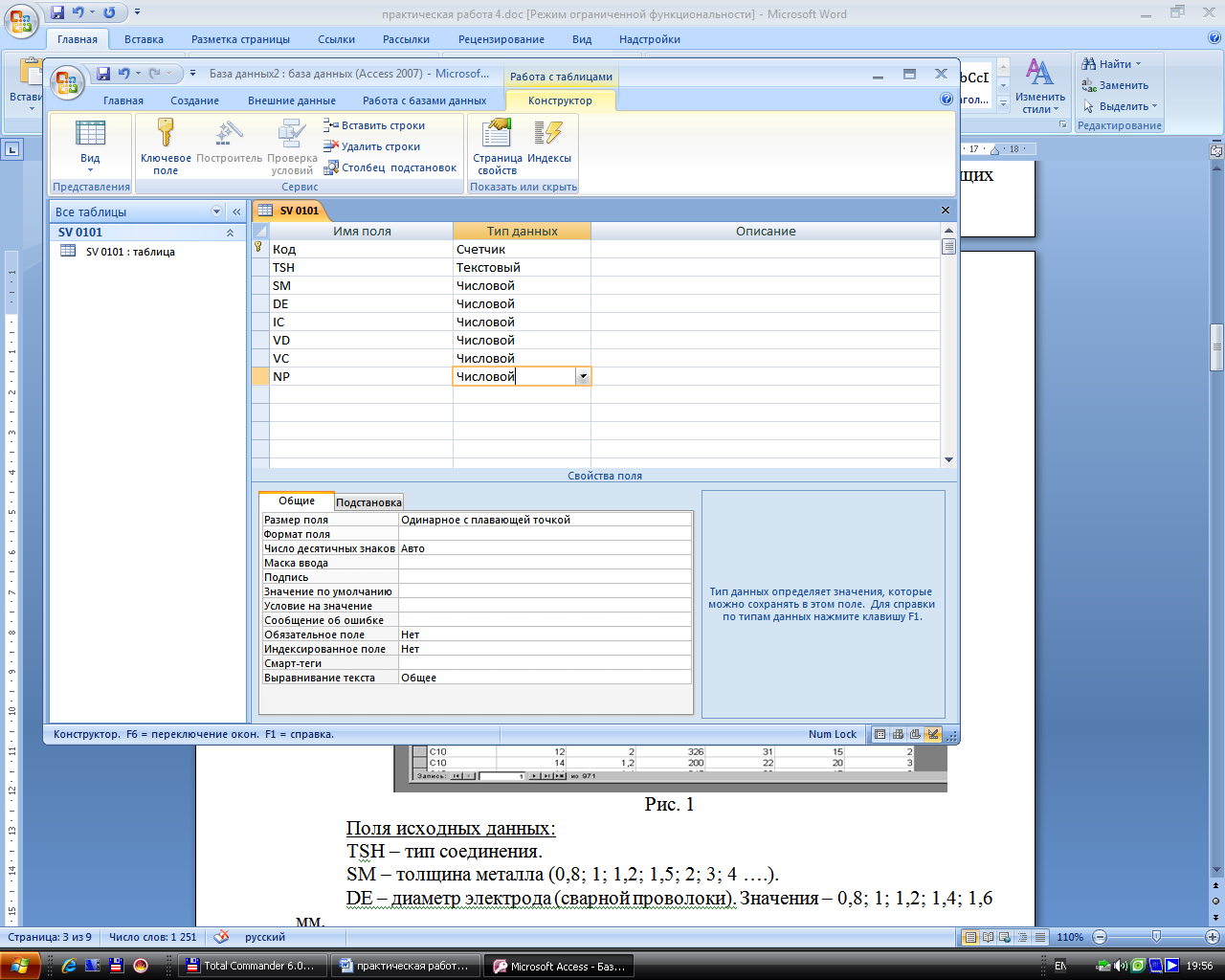Click Изменить стили in Word ribbon
Viewport: 1225px width, 980px height.
1040,86
